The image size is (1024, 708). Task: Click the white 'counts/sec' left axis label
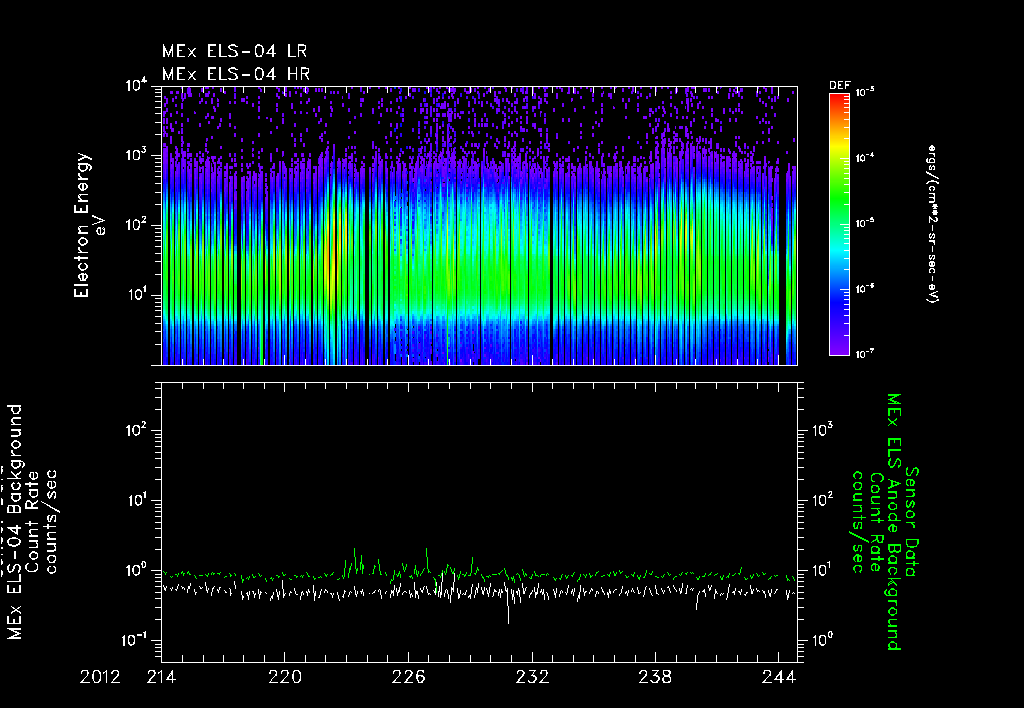(50, 522)
